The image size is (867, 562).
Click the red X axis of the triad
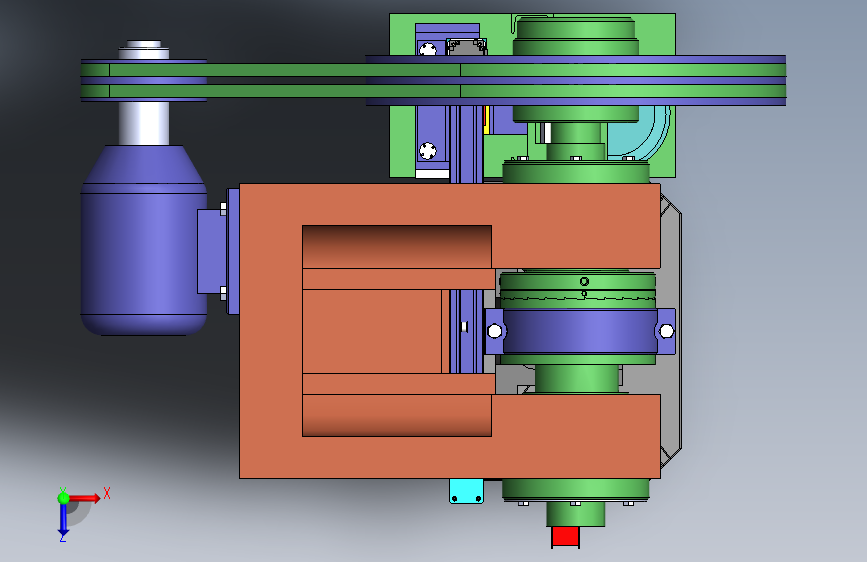[x=85, y=498]
